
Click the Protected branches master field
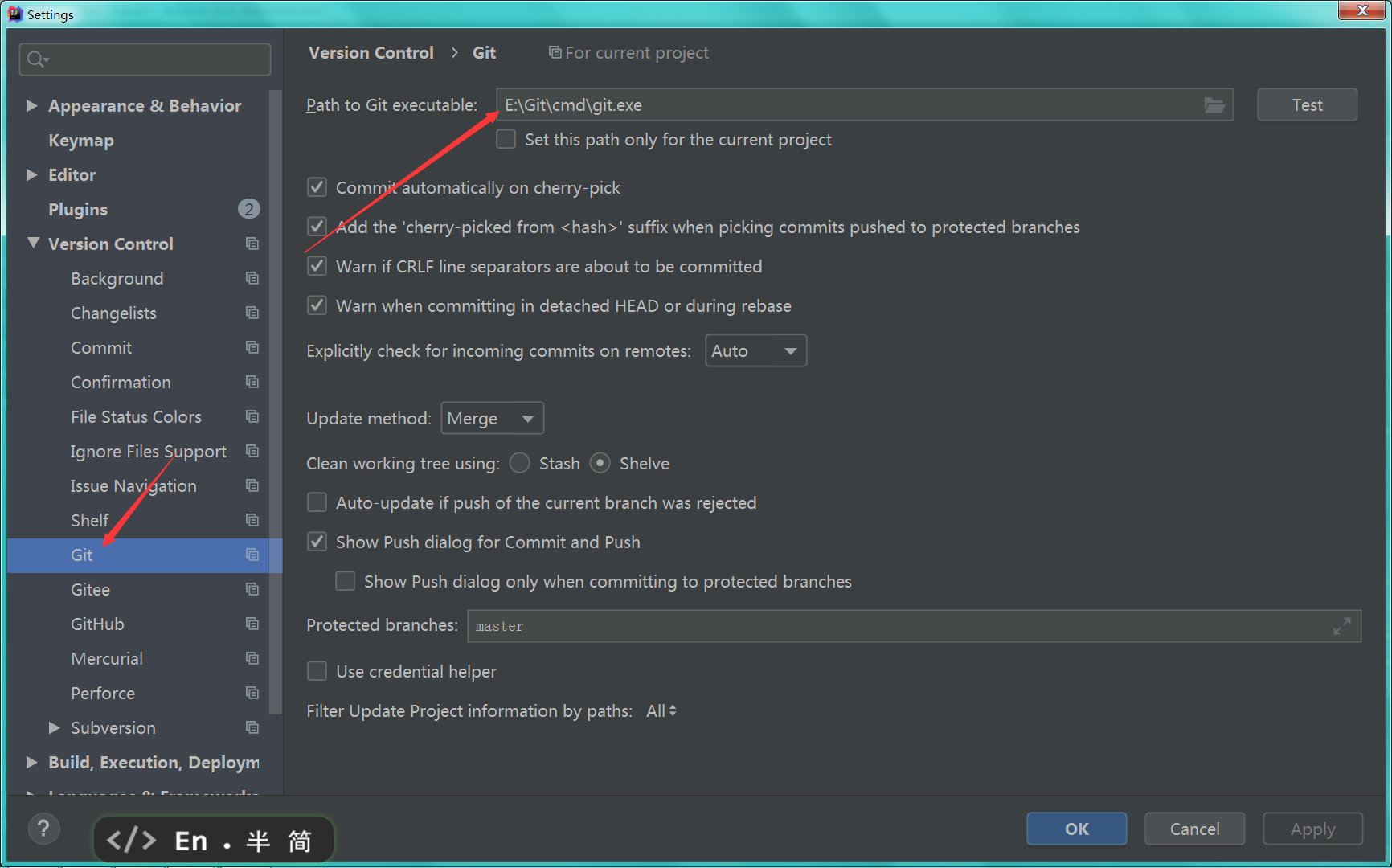(914, 626)
